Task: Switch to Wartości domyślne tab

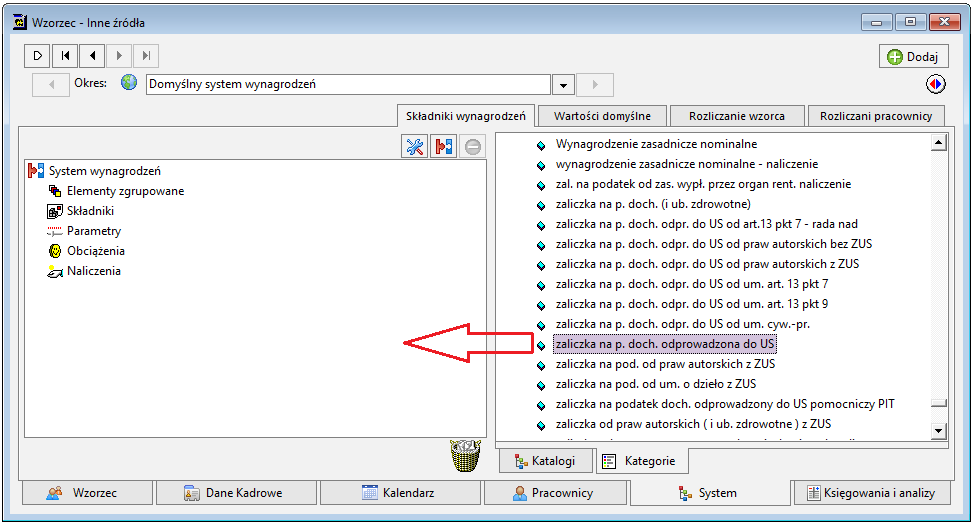Action: [602, 116]
